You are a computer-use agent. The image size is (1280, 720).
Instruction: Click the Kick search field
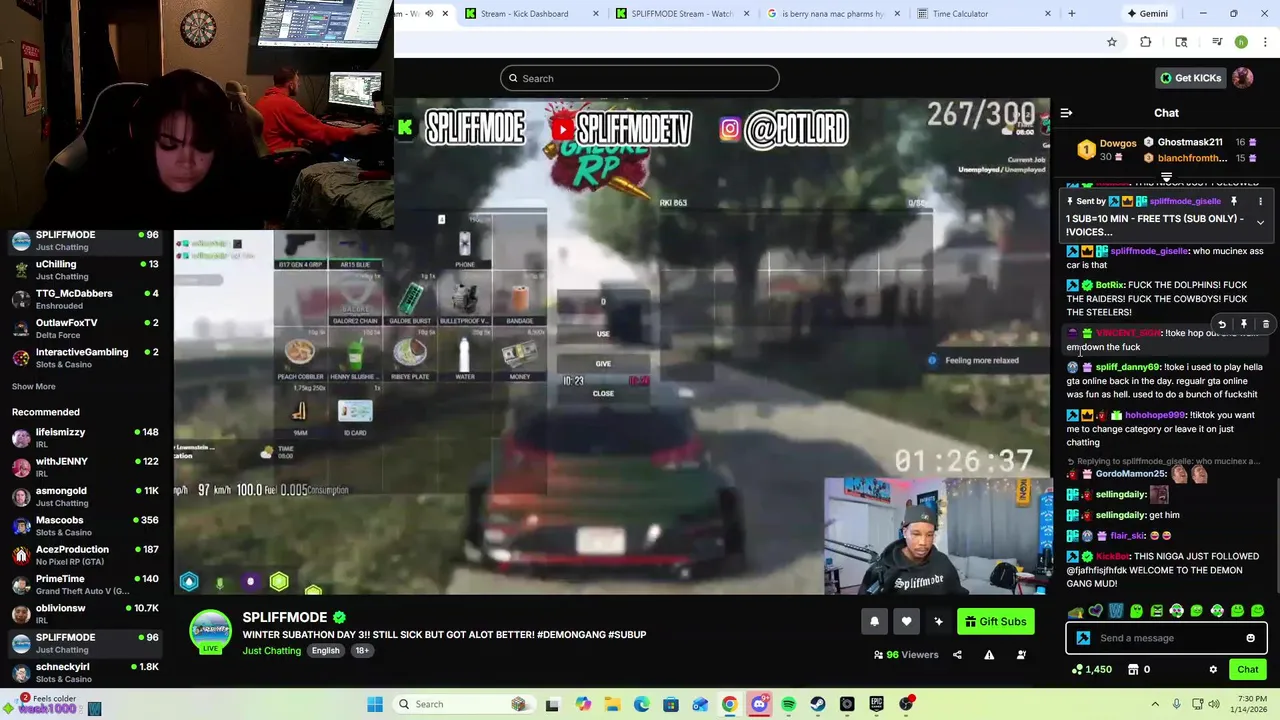pos(640,78)
